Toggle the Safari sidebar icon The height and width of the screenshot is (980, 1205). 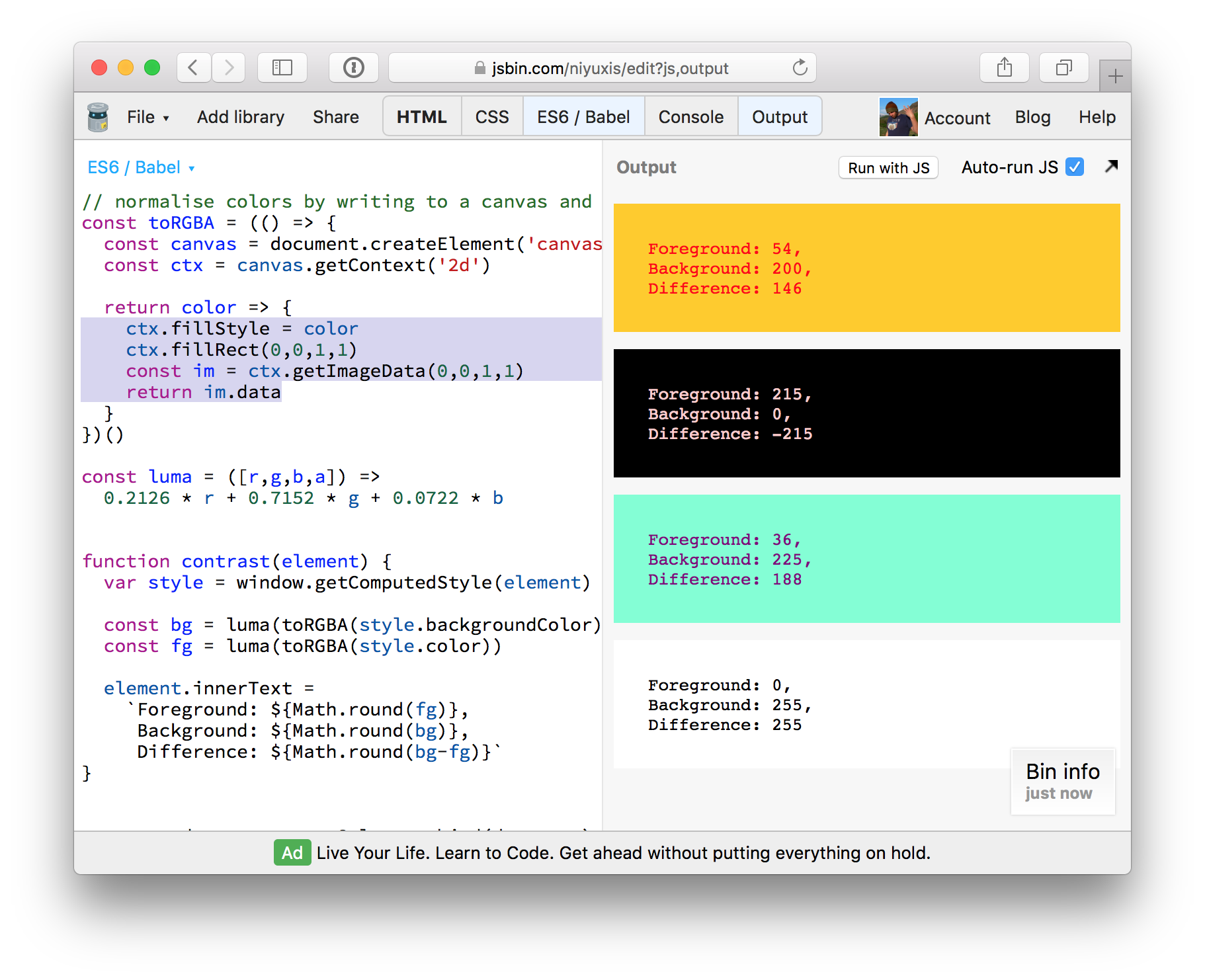tap(282, 67)
